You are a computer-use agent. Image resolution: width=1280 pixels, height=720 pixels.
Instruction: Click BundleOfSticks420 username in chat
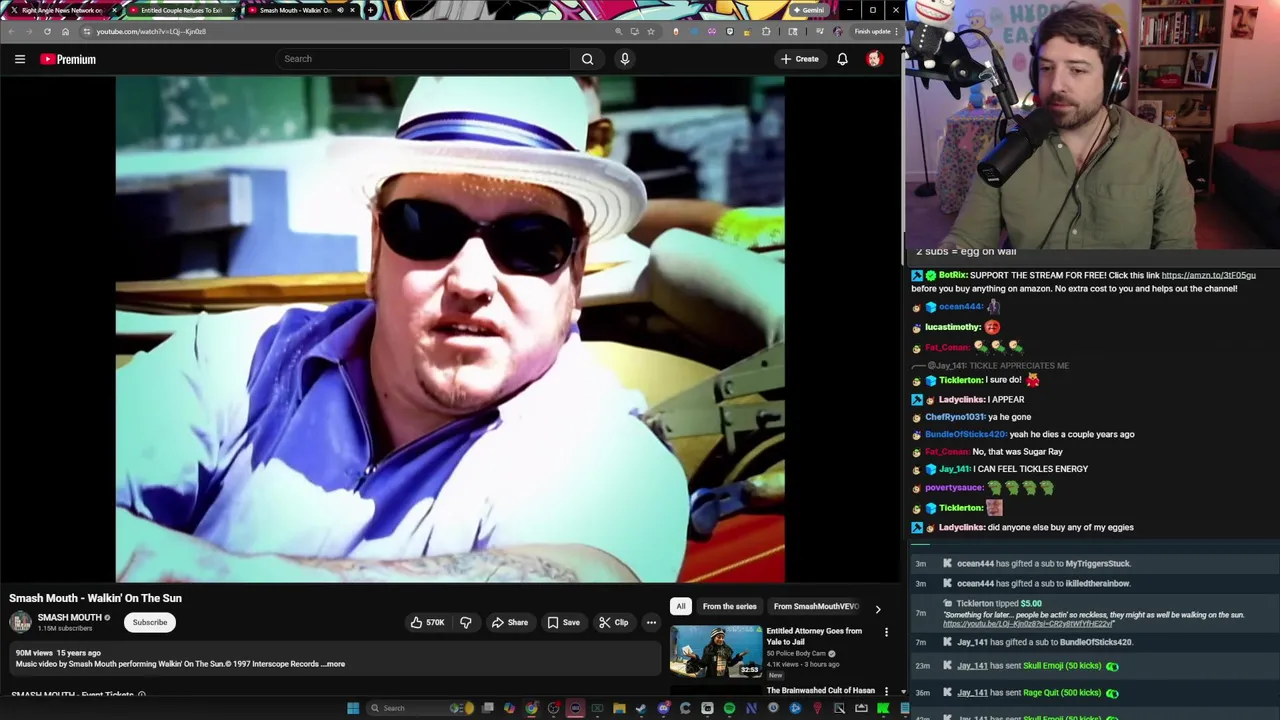[x=966, y=434]
